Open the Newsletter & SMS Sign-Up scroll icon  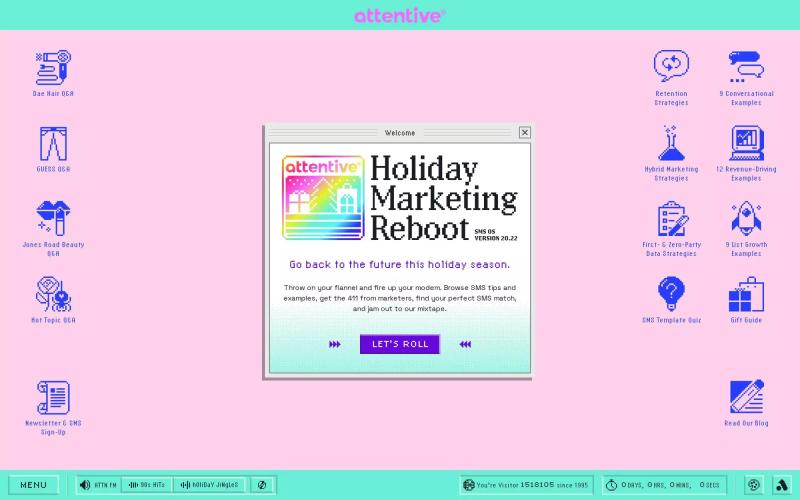pos(53,397)
